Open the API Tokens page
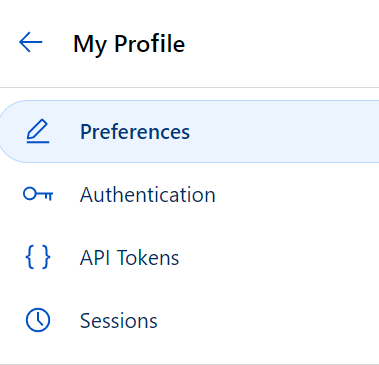Viewport: 379px width, 365px height. tap(189, 257)
